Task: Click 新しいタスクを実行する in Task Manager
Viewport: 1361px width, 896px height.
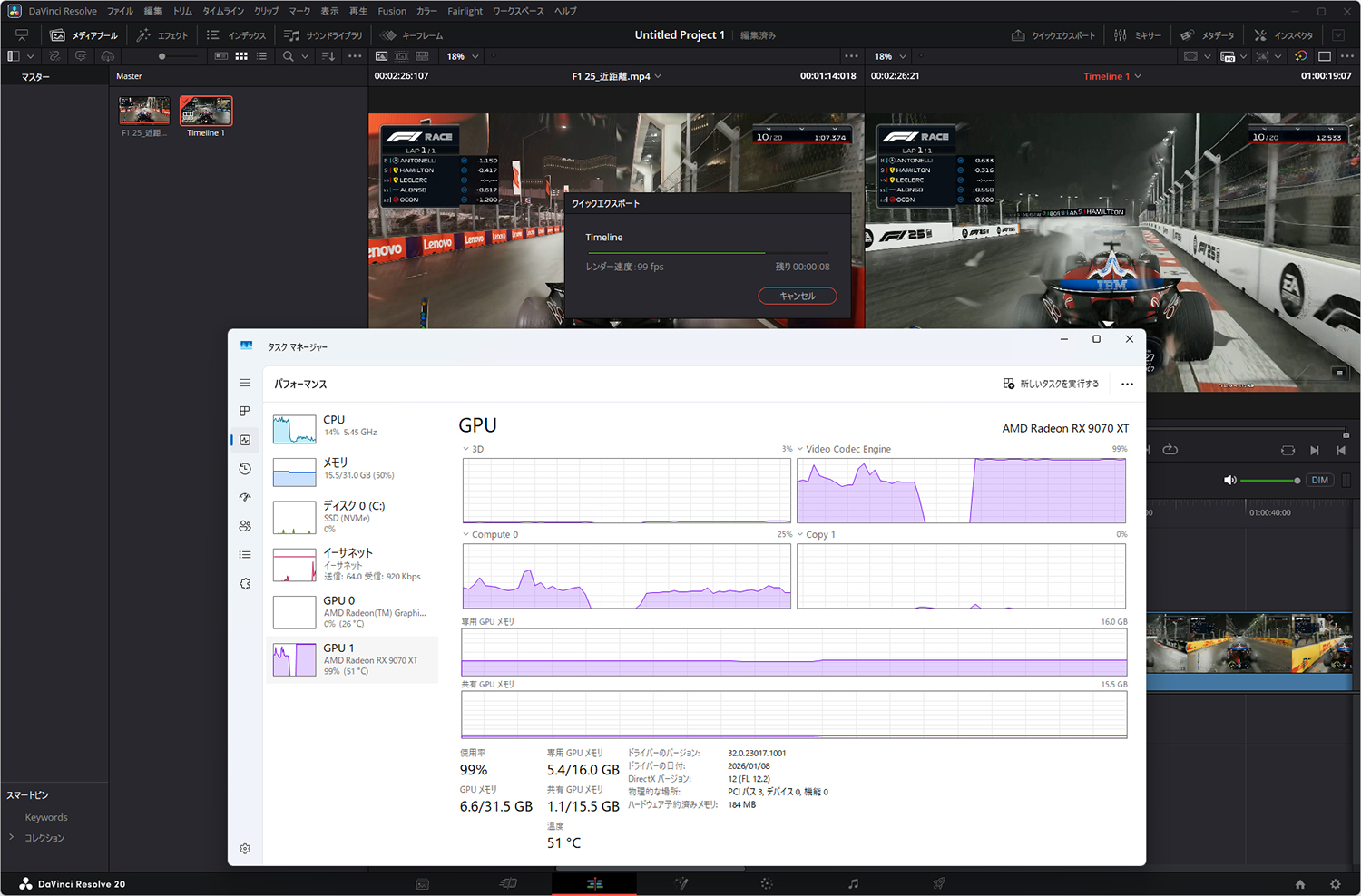Action: (x=1051, y=384)
